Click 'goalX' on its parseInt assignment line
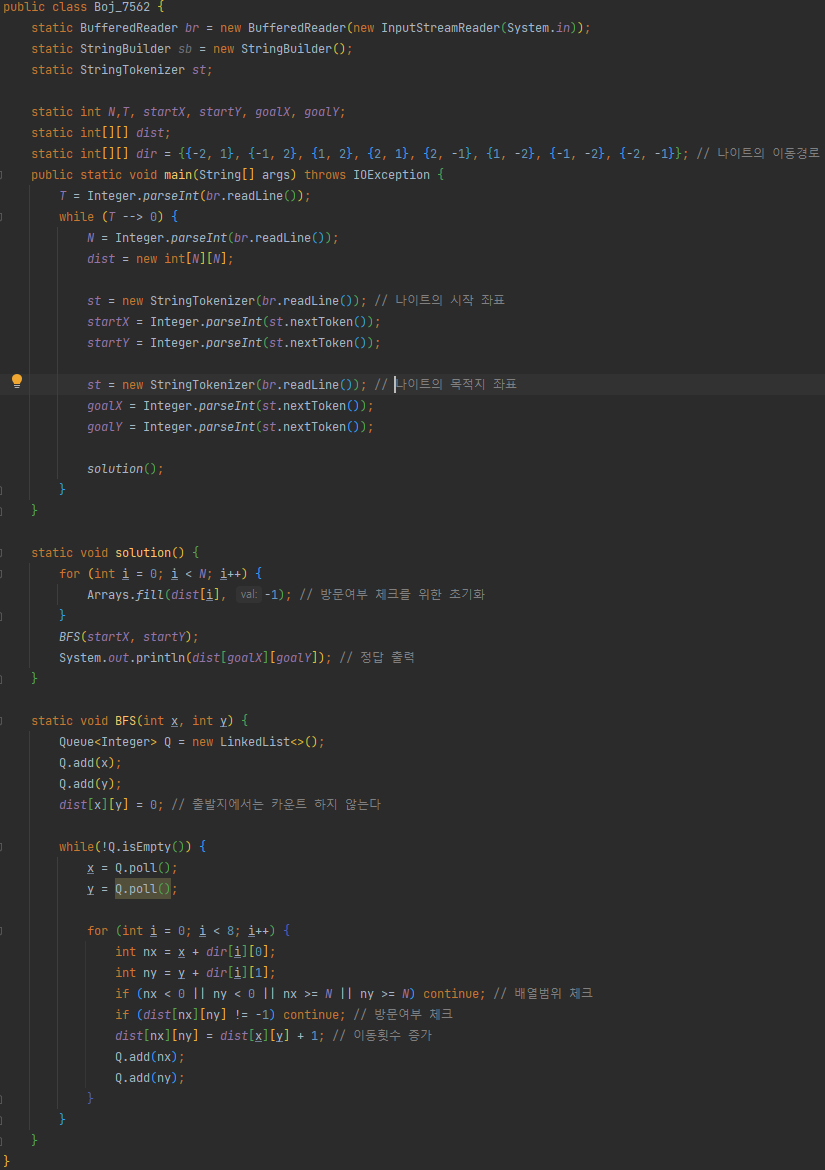The image size is (825, 1170). [104, 406]
